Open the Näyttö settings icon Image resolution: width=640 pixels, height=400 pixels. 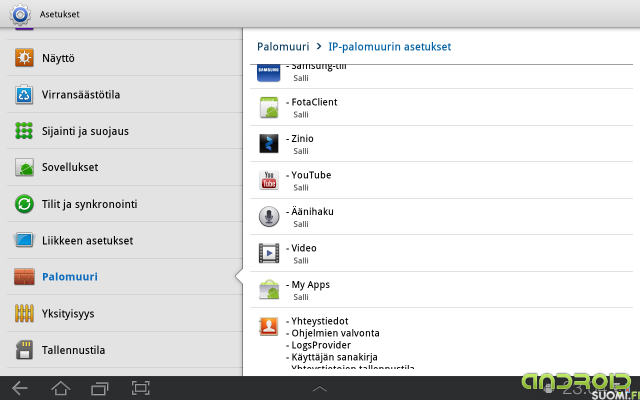(x=24, y=58)
